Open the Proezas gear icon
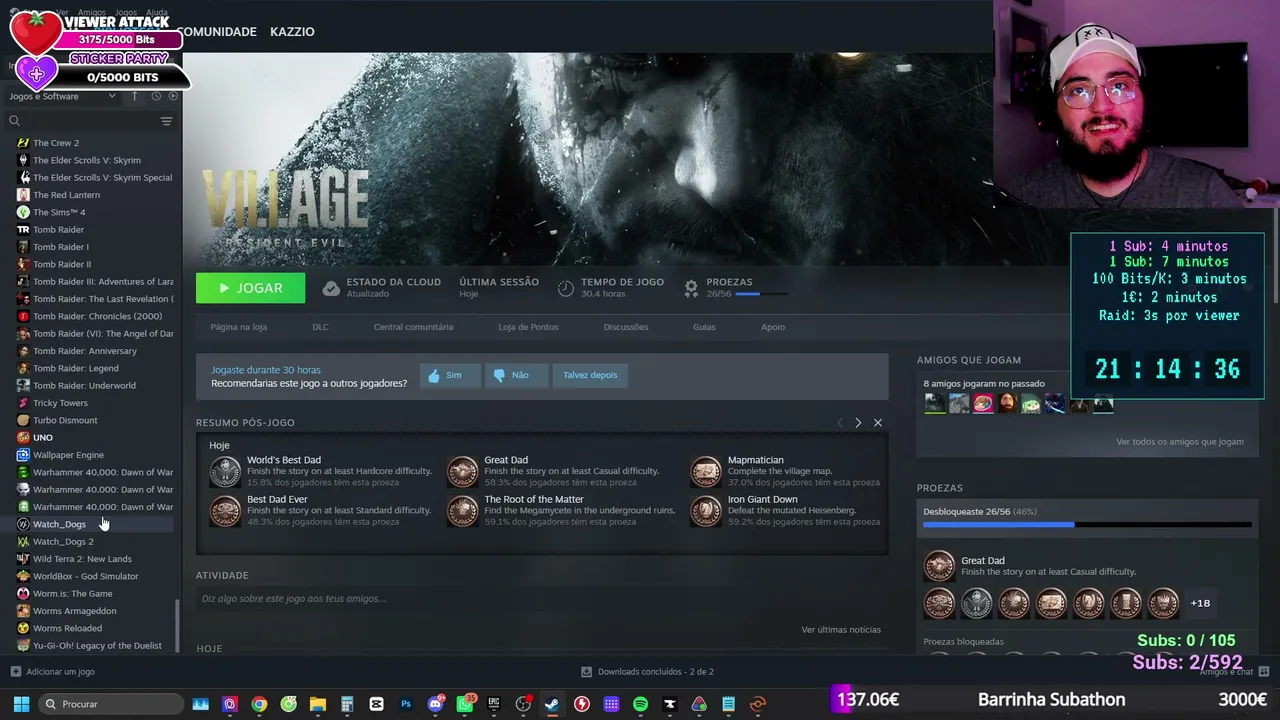 click(691, 288)
